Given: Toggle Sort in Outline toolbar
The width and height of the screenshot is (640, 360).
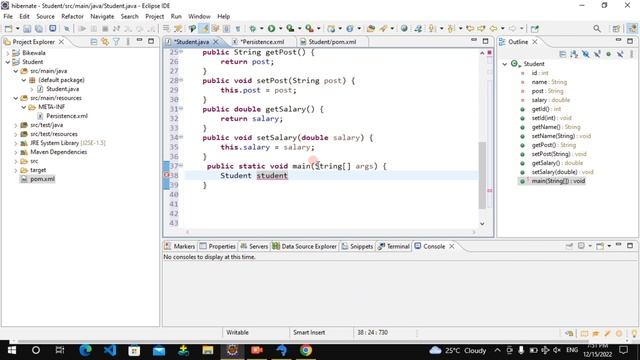Looking at the screenshot, I should click(x=574, y=54).
